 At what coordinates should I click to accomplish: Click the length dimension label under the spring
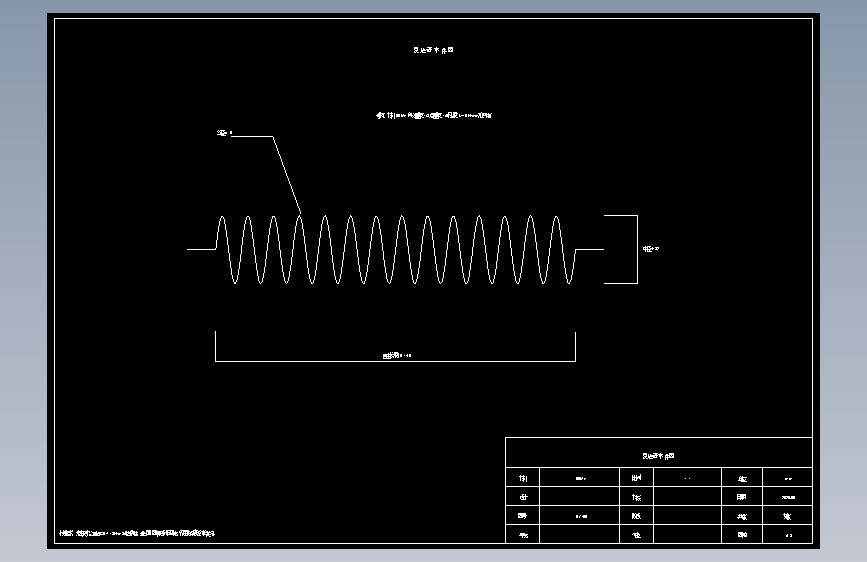(397, 356)
